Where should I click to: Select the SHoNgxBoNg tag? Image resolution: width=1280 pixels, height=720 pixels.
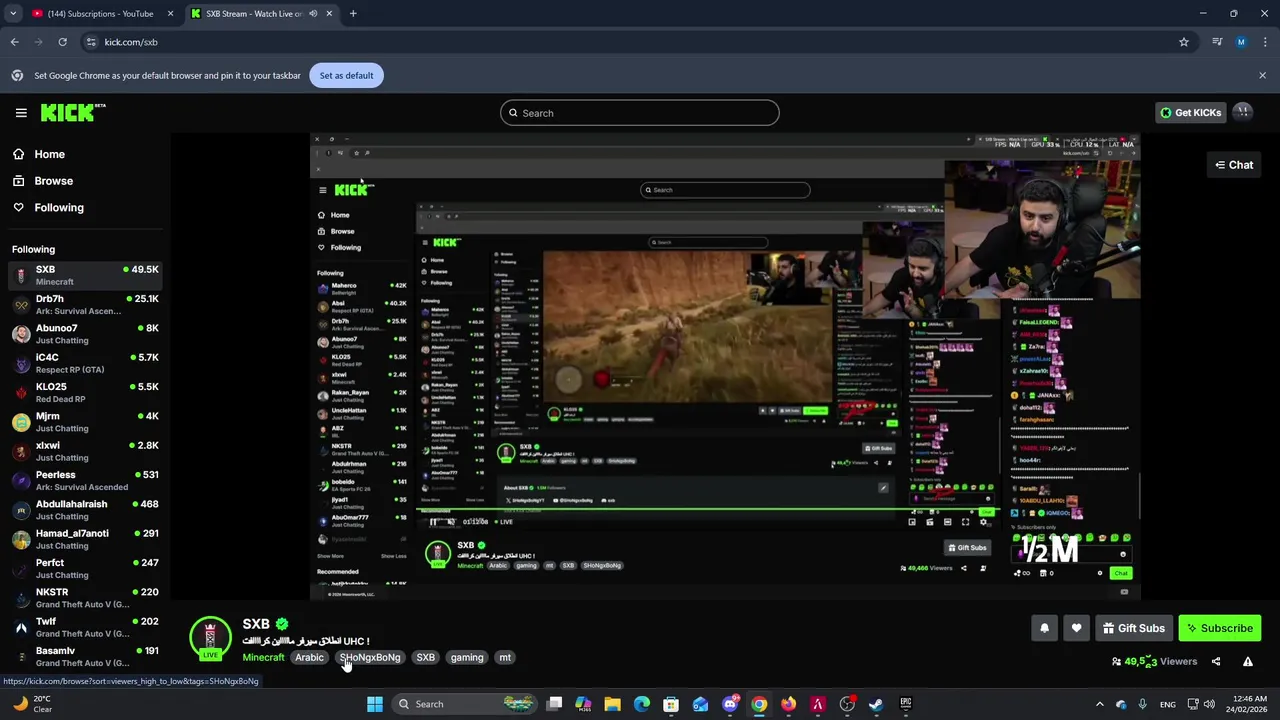[x=370, y=657]
